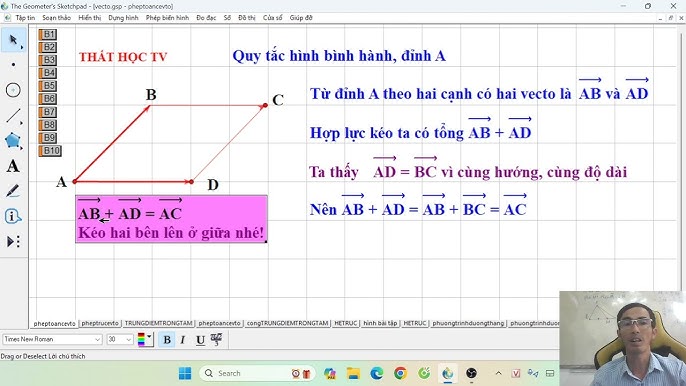
Task: Select the Information tool
Action: point(14,216)
